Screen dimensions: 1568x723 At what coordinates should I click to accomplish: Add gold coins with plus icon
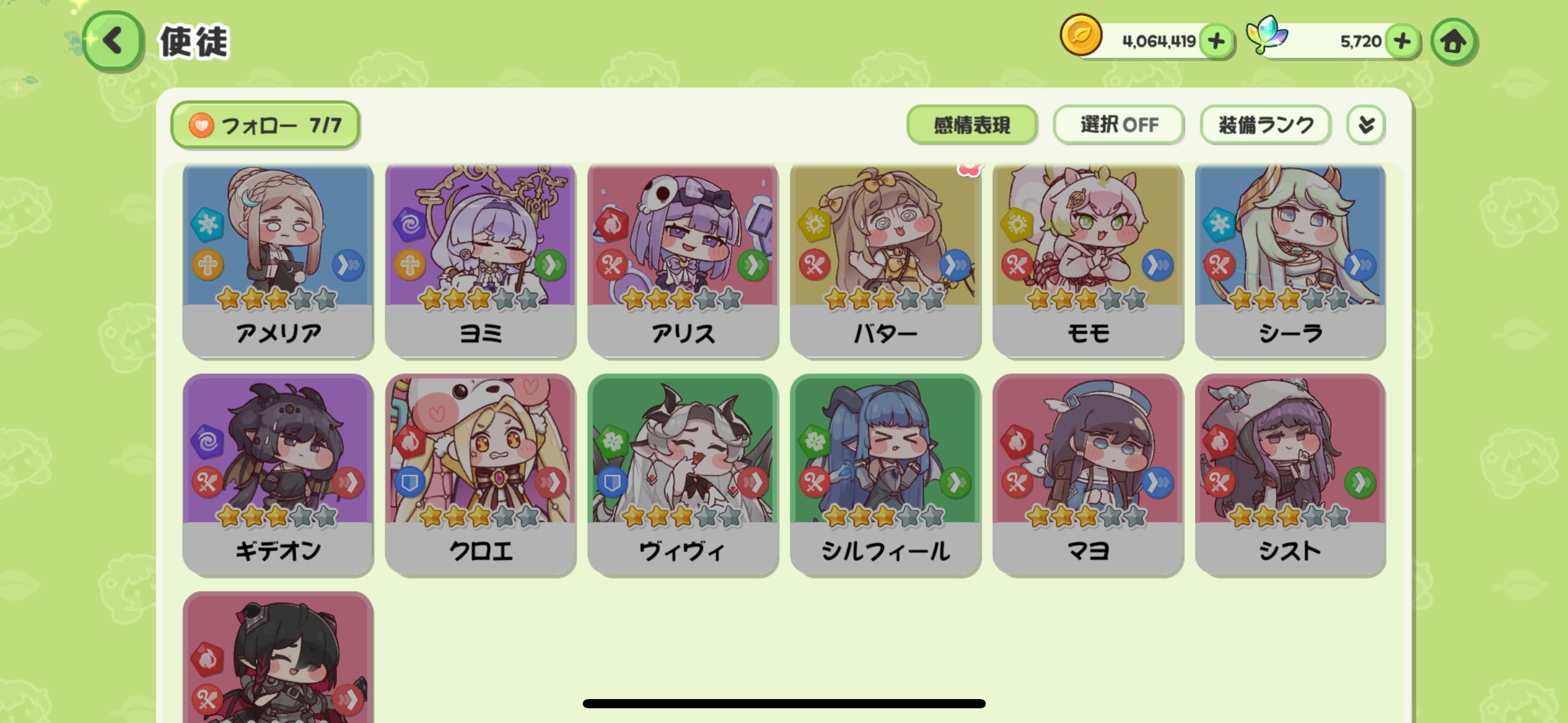1216,42
